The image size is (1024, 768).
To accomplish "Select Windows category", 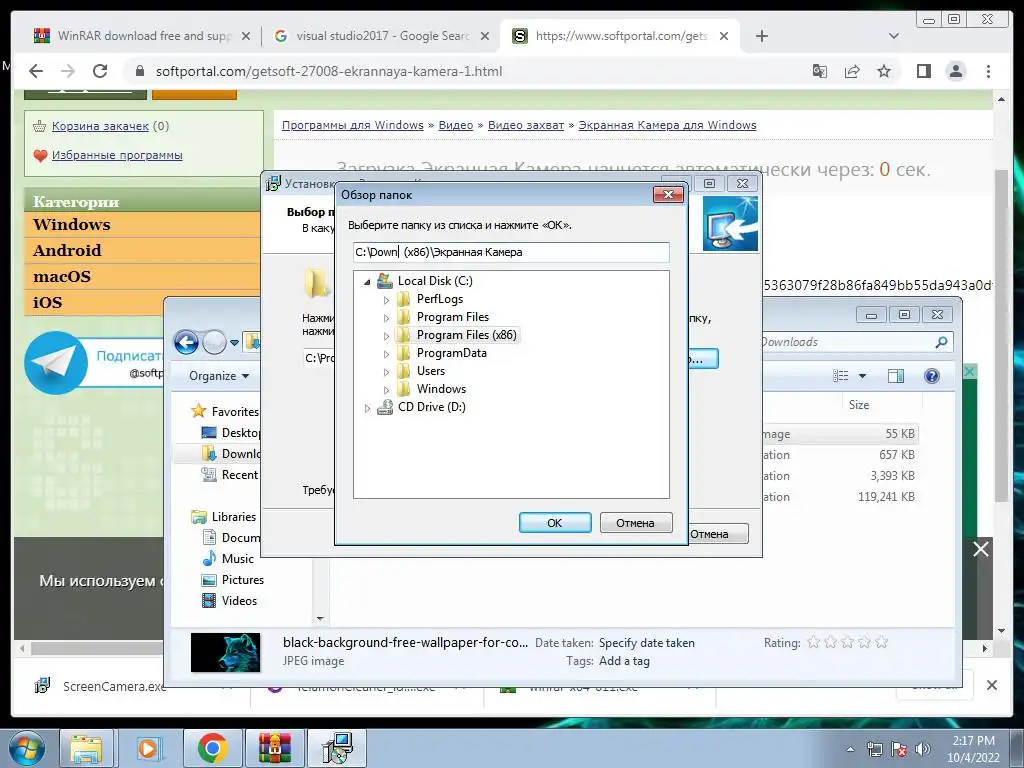I will pyautogui.click(x=72, y=224).
